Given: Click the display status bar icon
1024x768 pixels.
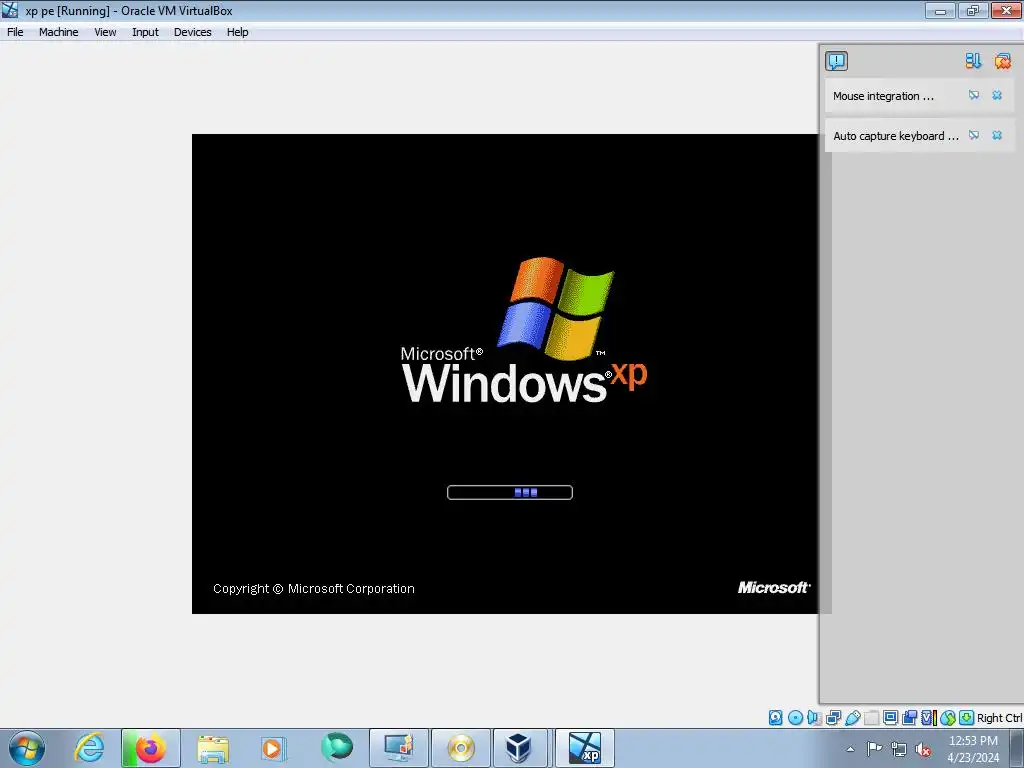Looking at the screenshot, I should pos(890,718).
